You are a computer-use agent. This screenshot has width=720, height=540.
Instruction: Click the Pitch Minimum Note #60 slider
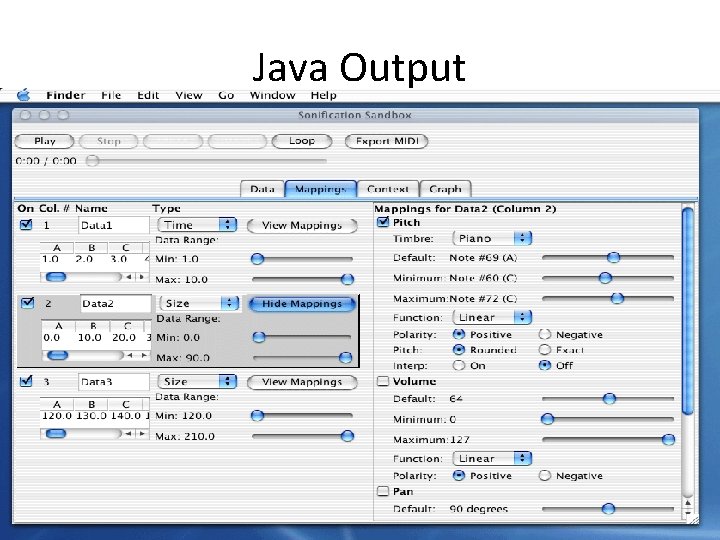(608, 278)
